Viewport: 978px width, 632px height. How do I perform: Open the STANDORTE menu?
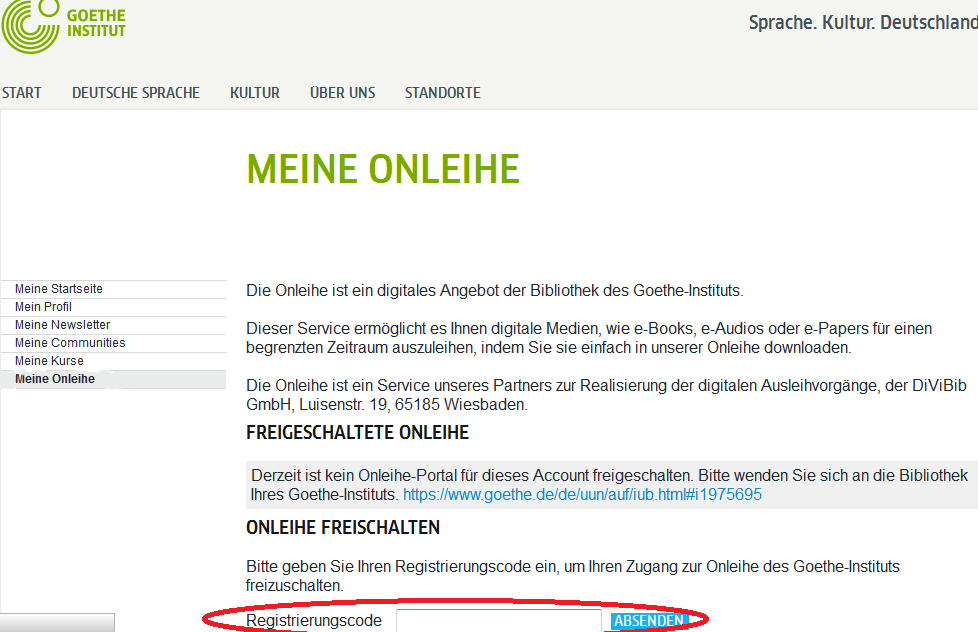(x=443, y=93)
